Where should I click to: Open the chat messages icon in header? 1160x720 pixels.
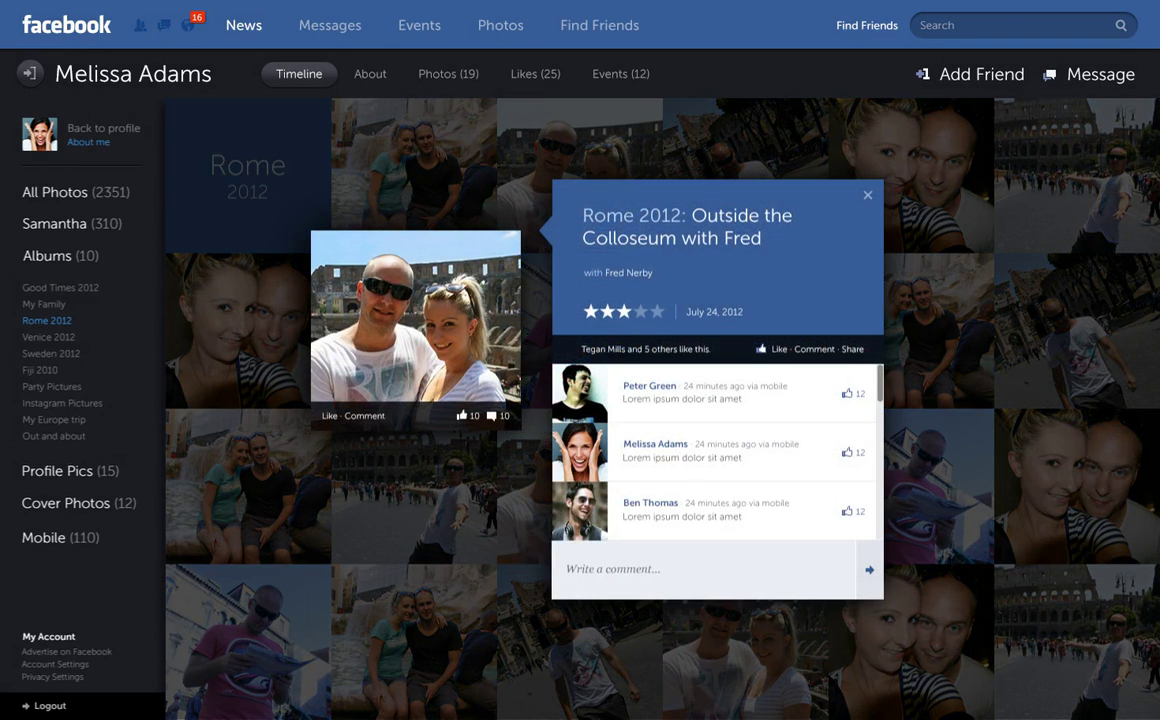164,25
